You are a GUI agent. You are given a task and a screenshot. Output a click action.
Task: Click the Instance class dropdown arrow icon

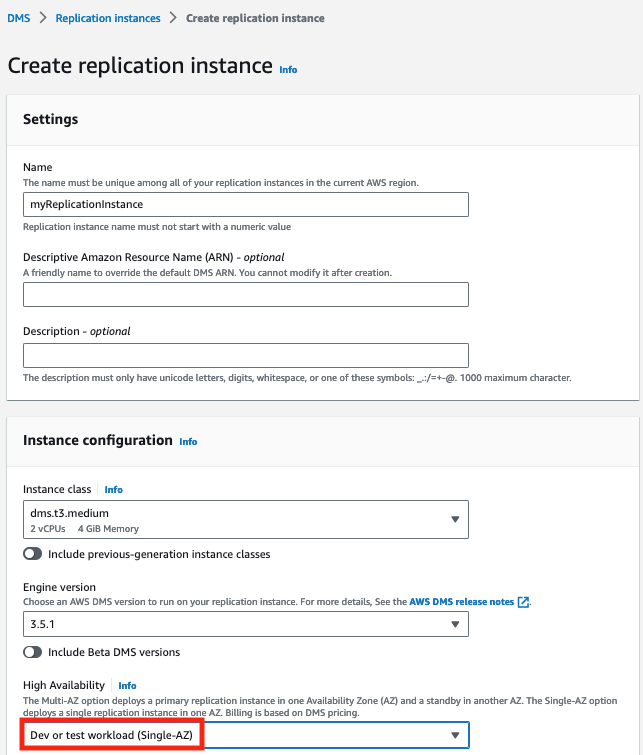[x=455, y=520]
